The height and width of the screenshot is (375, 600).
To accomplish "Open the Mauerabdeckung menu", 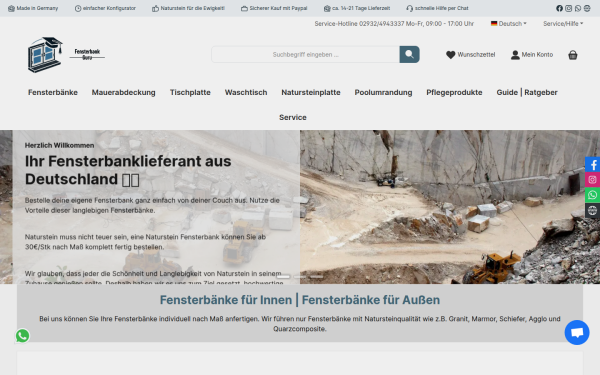I will point(124,92).
